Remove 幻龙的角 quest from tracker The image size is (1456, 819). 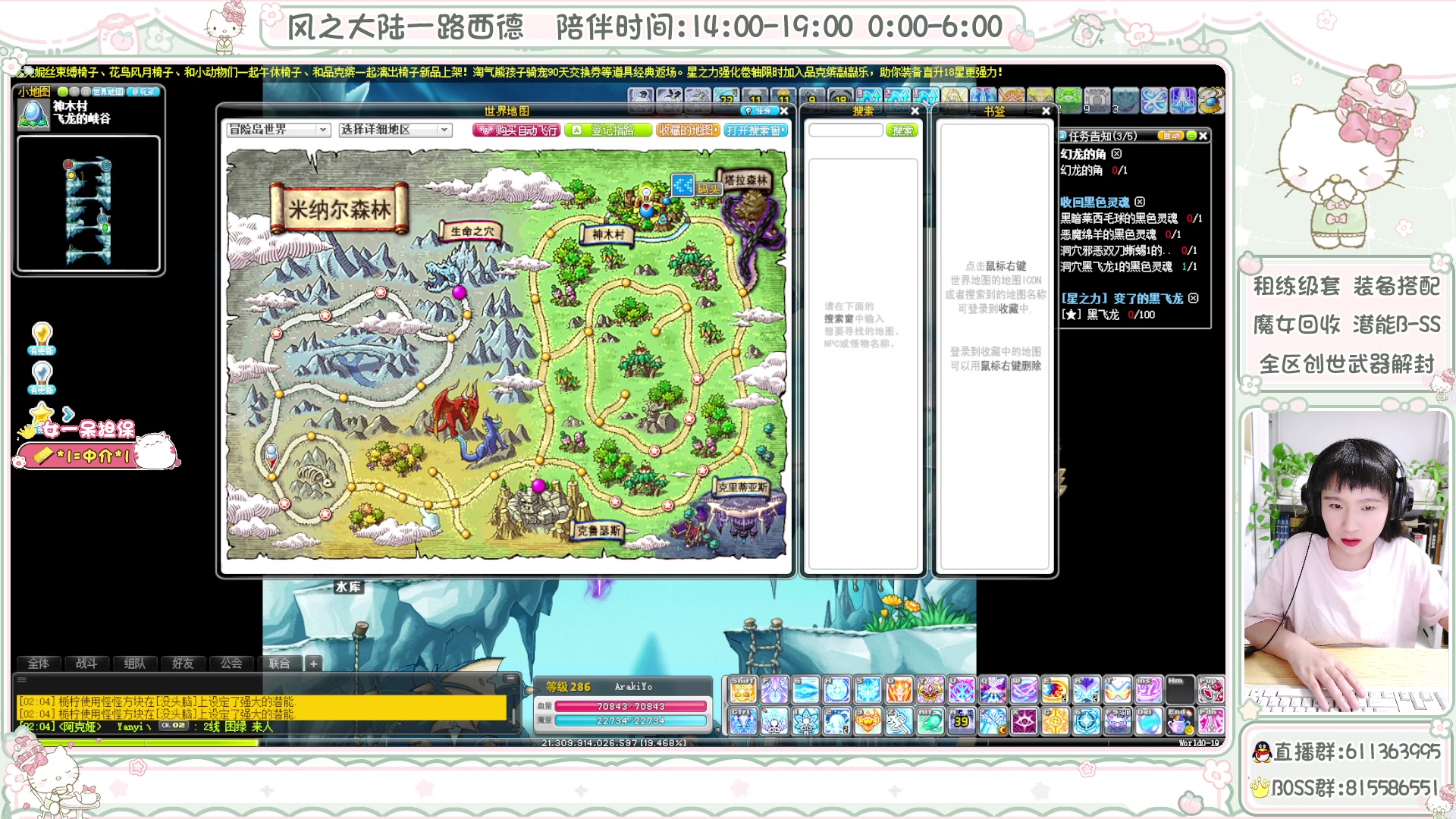tap(1116, 154)
